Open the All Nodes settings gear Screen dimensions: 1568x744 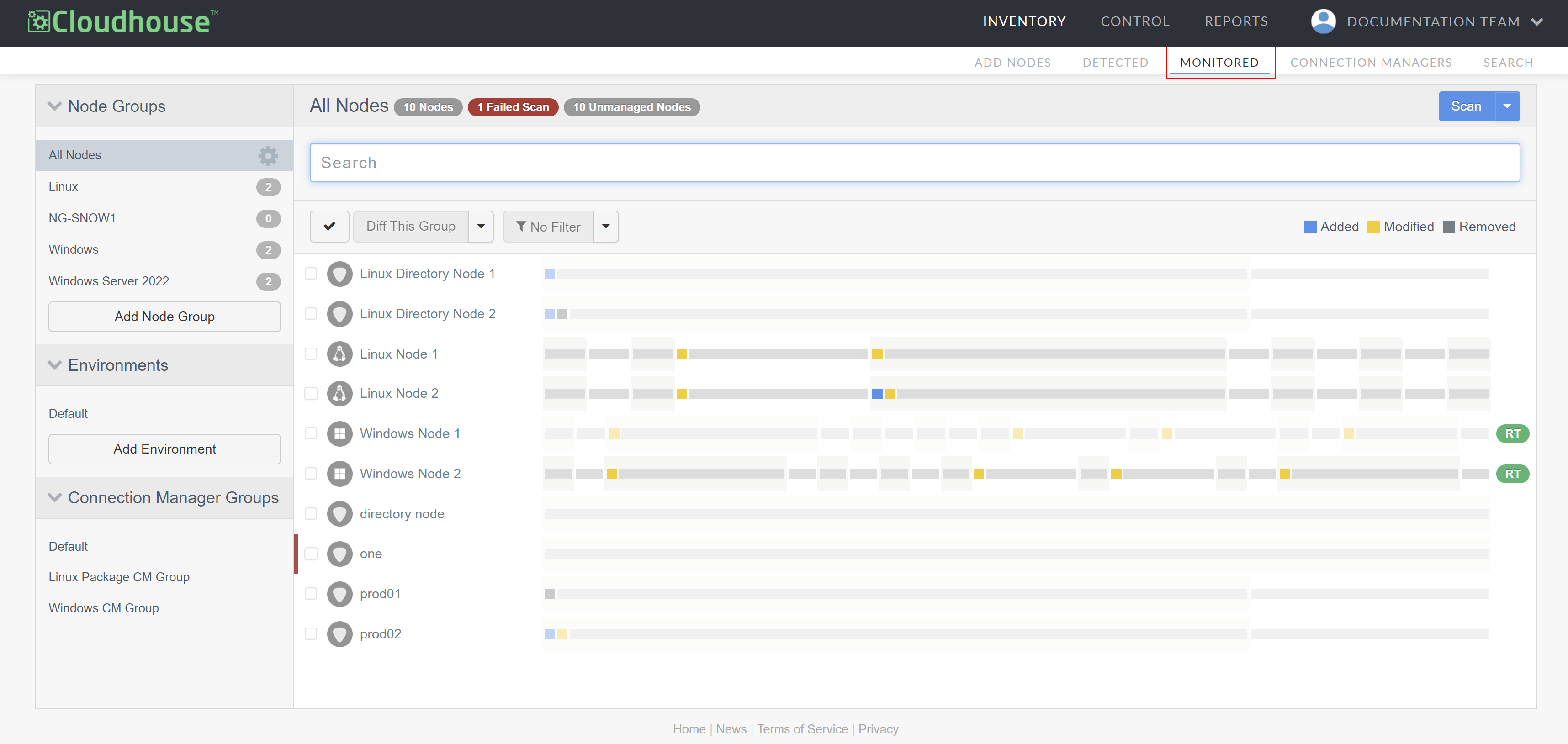(268, 155)
